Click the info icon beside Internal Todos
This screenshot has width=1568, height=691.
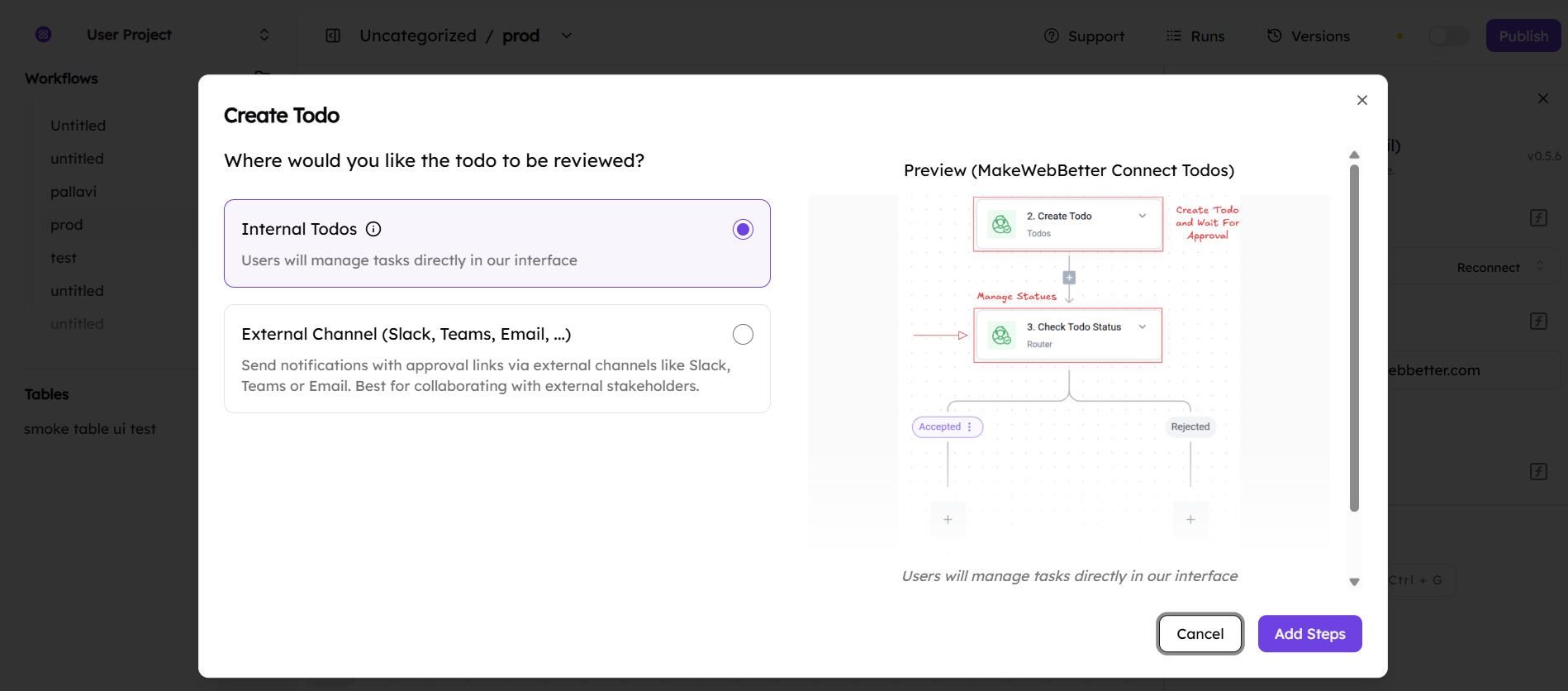(373, 229)
